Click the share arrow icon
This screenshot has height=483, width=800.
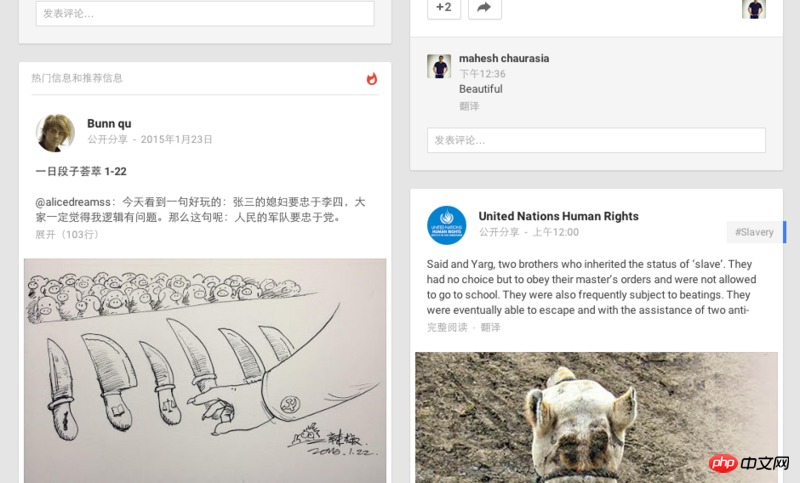pos(485,8)
